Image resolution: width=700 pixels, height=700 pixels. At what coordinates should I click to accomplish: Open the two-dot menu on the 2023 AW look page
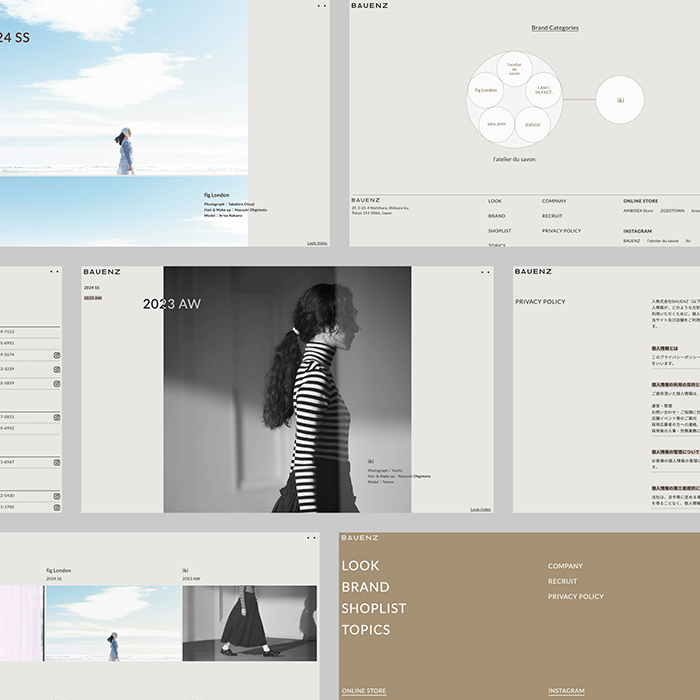point(485,272)
